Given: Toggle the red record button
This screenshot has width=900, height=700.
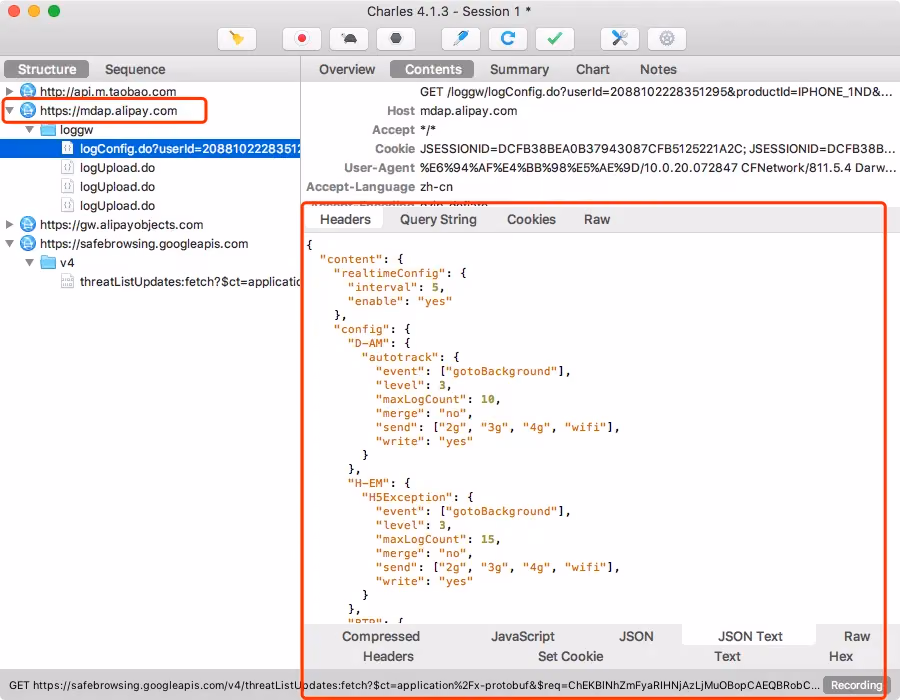Looking at the screenshot, I should tap(301, 39).
